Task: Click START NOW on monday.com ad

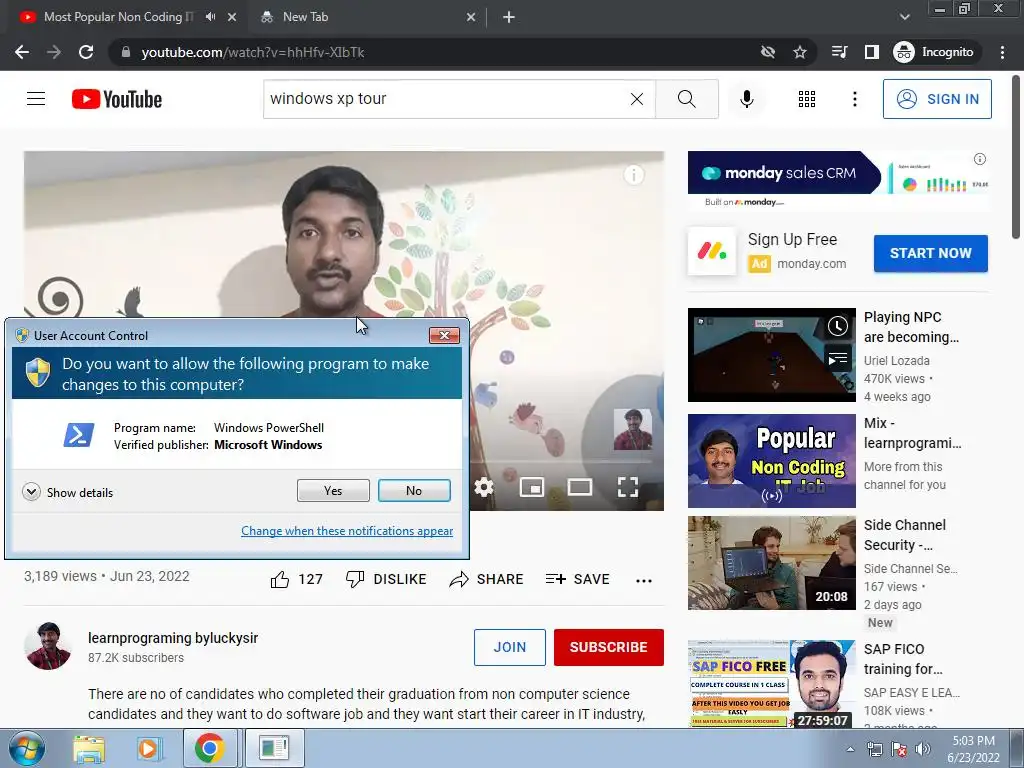Action: pyautogui.click(x=931, y=253)
